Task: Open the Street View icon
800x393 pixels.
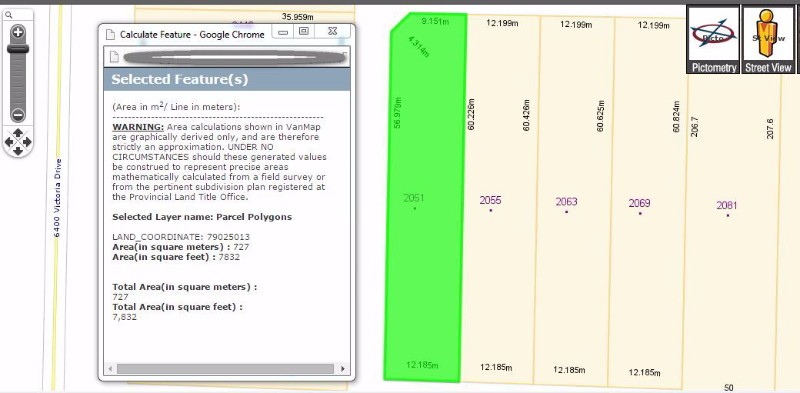Action: [x=768, y=40]
